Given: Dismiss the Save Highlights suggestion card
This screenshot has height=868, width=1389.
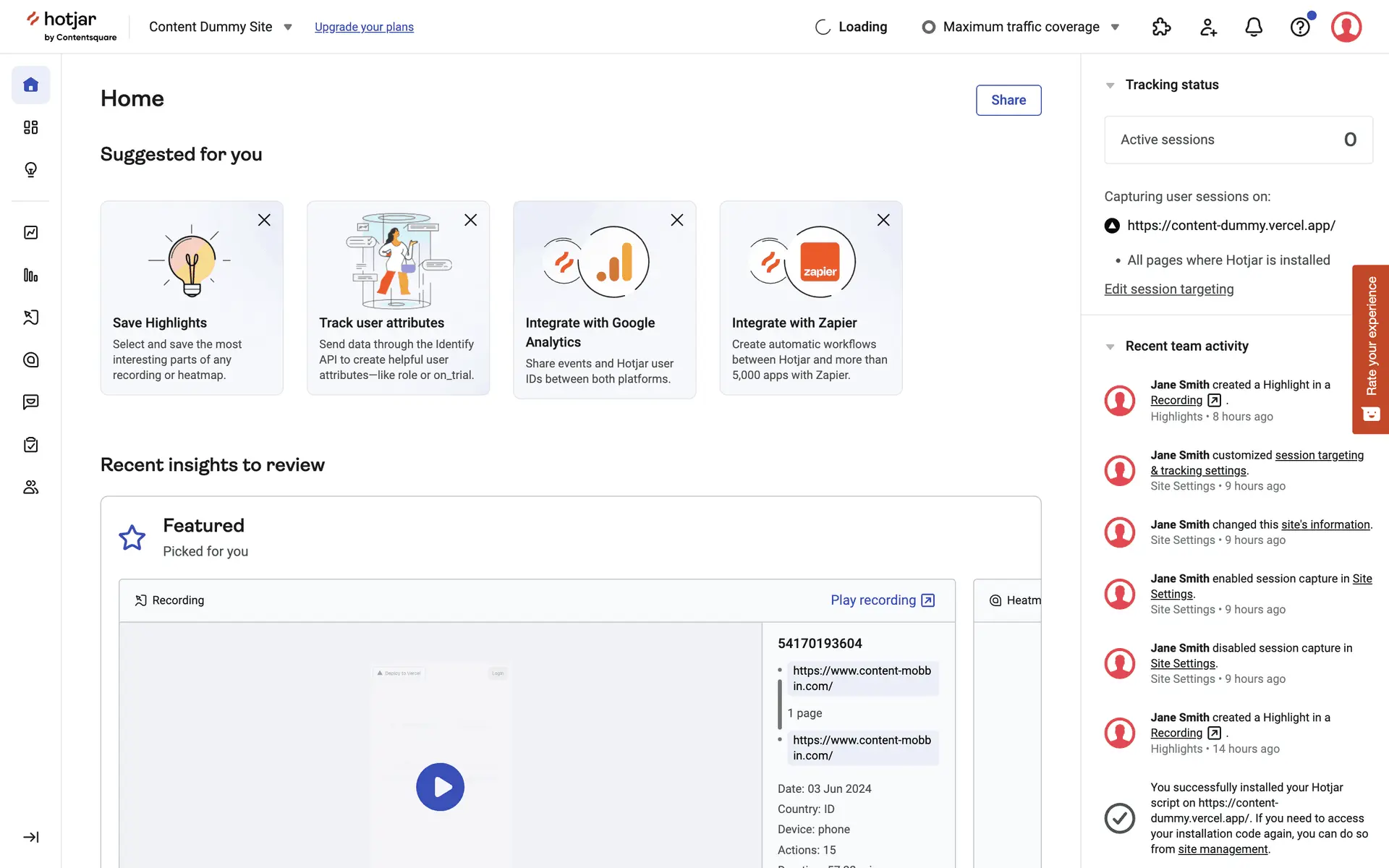Looking at the screenshot, I should pyautogui.click(x=264, y=220).
